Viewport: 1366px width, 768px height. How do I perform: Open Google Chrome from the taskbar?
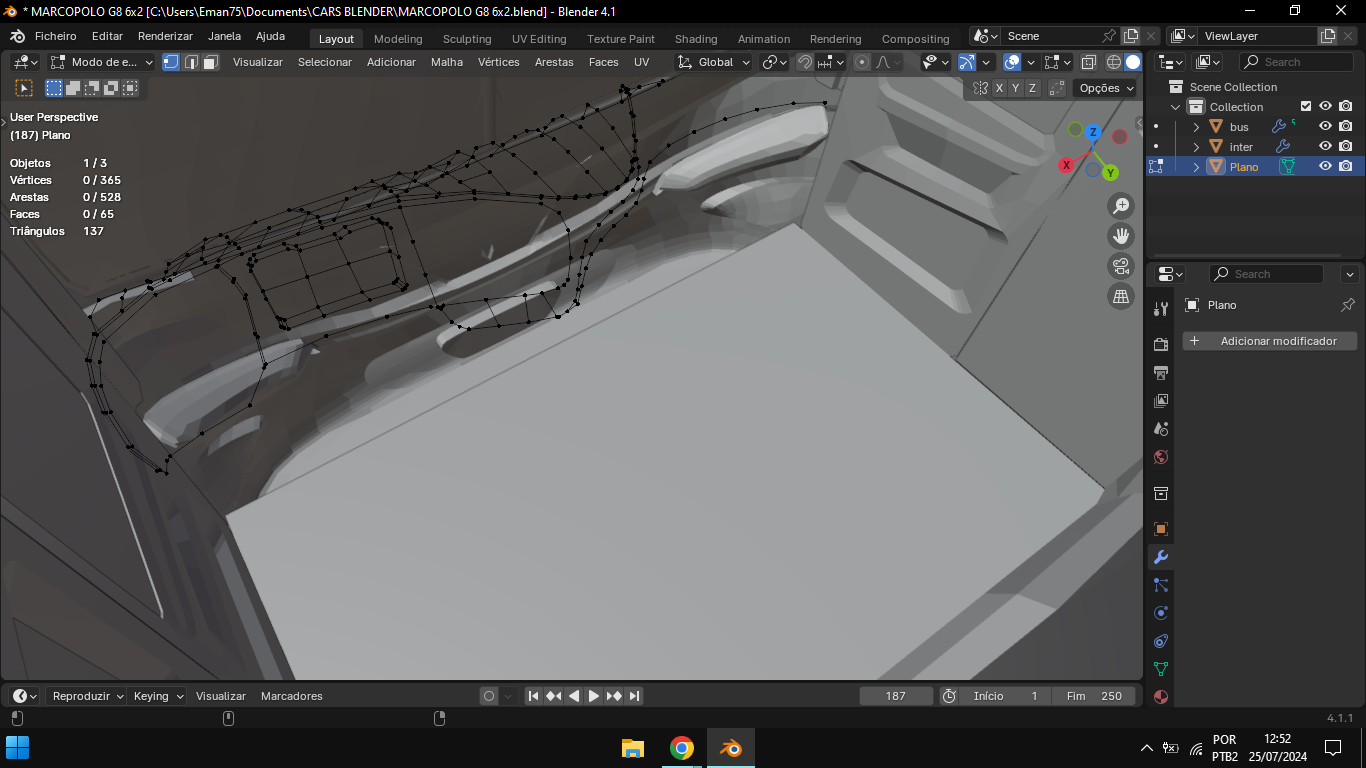(x=682, y=748)
